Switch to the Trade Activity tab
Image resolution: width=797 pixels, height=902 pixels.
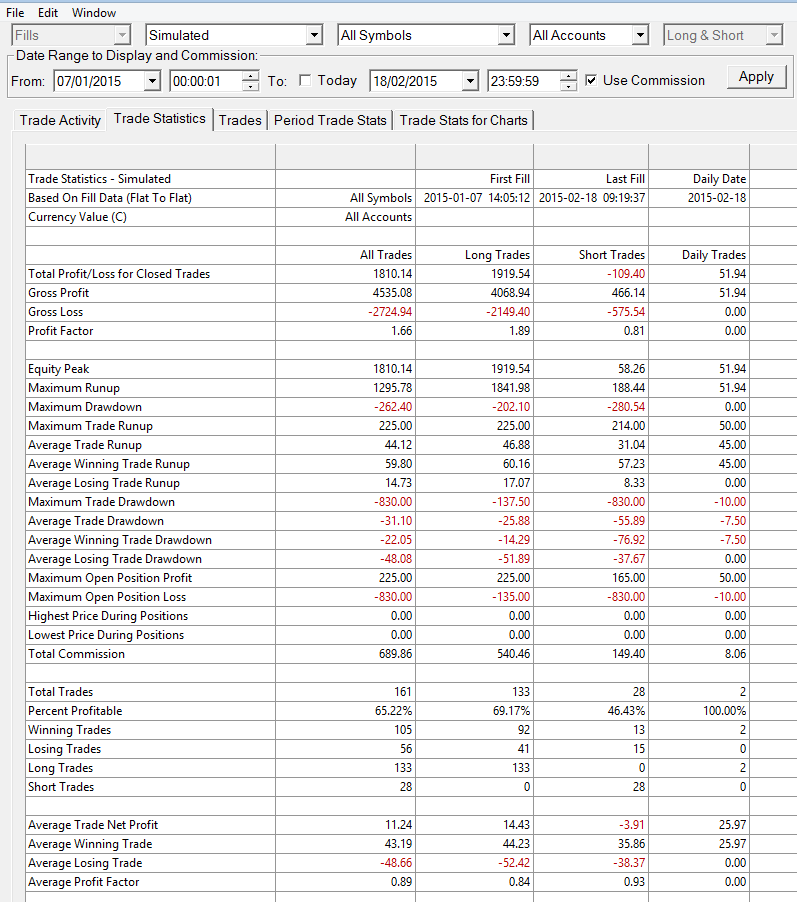pos(60,120)
